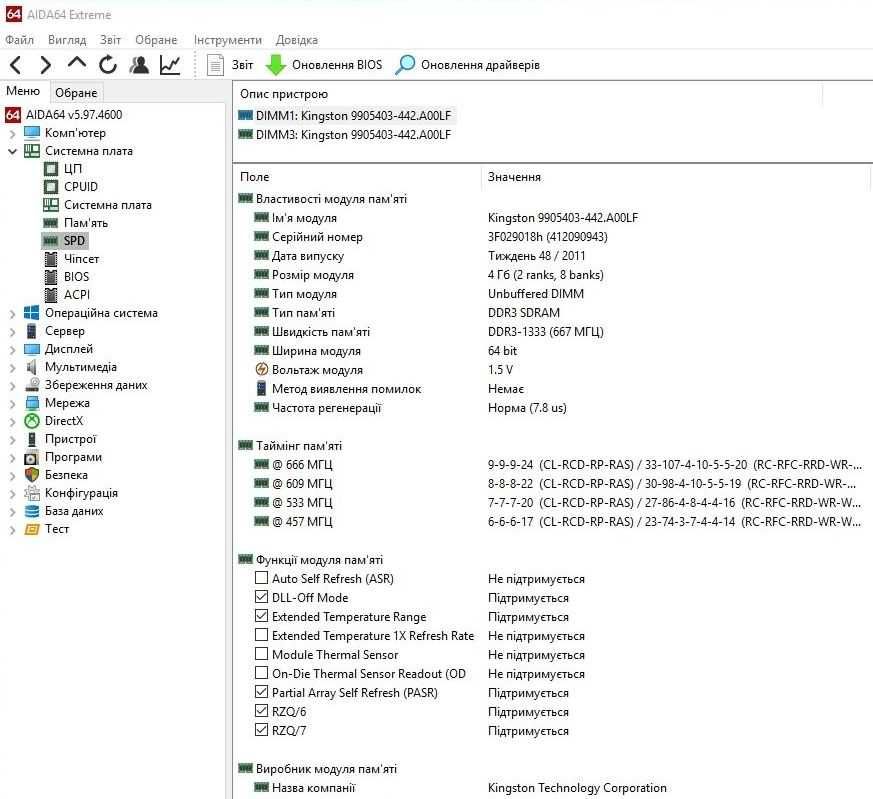Select the ЦП processor icon in tree
This screenshot has width=873, height=799.
tap(51, 169)
